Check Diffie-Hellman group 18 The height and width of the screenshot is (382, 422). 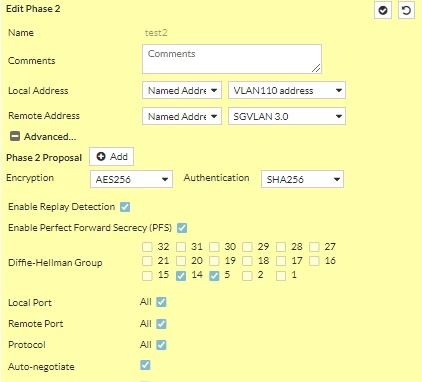(x=247, y=261)
